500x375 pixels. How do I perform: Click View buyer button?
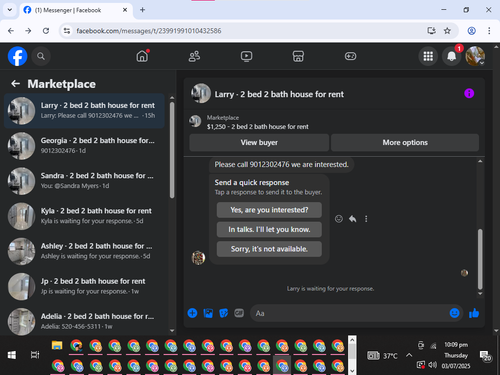pyautogui.click(x=259, y=143)
